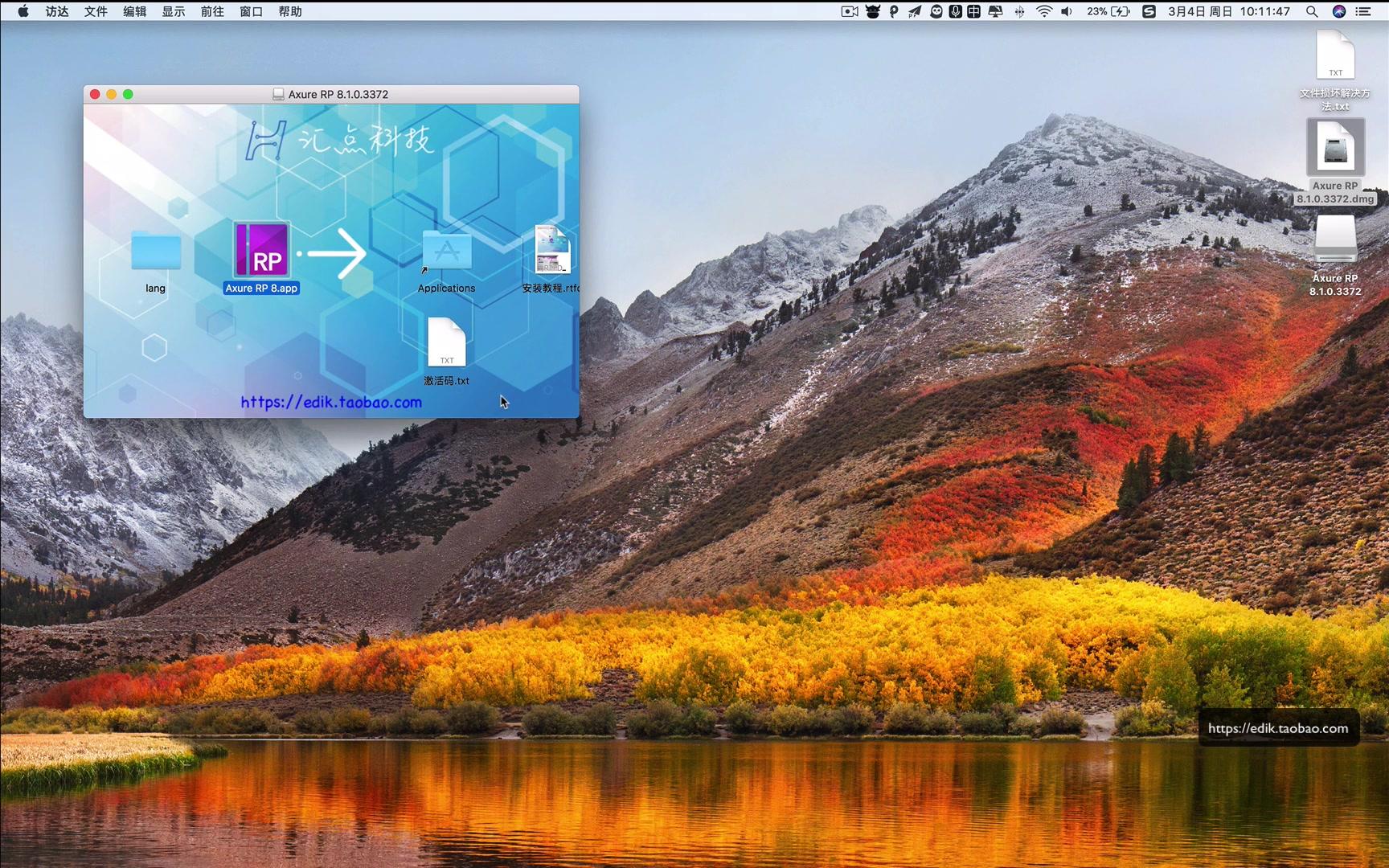Activate Siri from menu bar

coord(1339,11)
